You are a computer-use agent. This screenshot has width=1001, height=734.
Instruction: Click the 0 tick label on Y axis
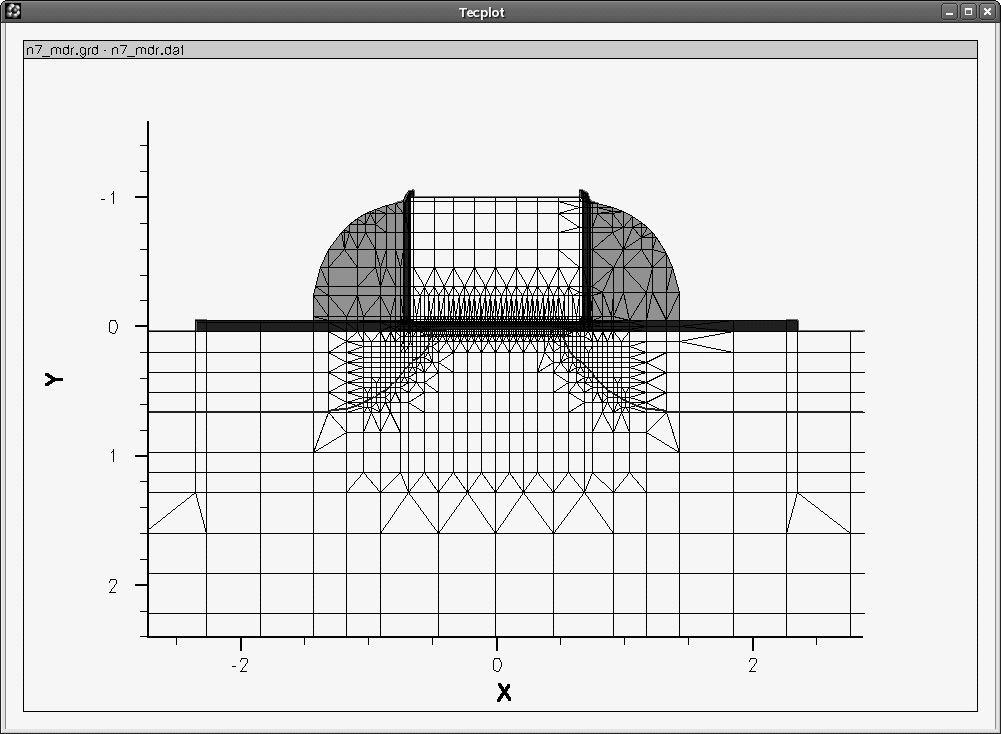tap(114, 327)
